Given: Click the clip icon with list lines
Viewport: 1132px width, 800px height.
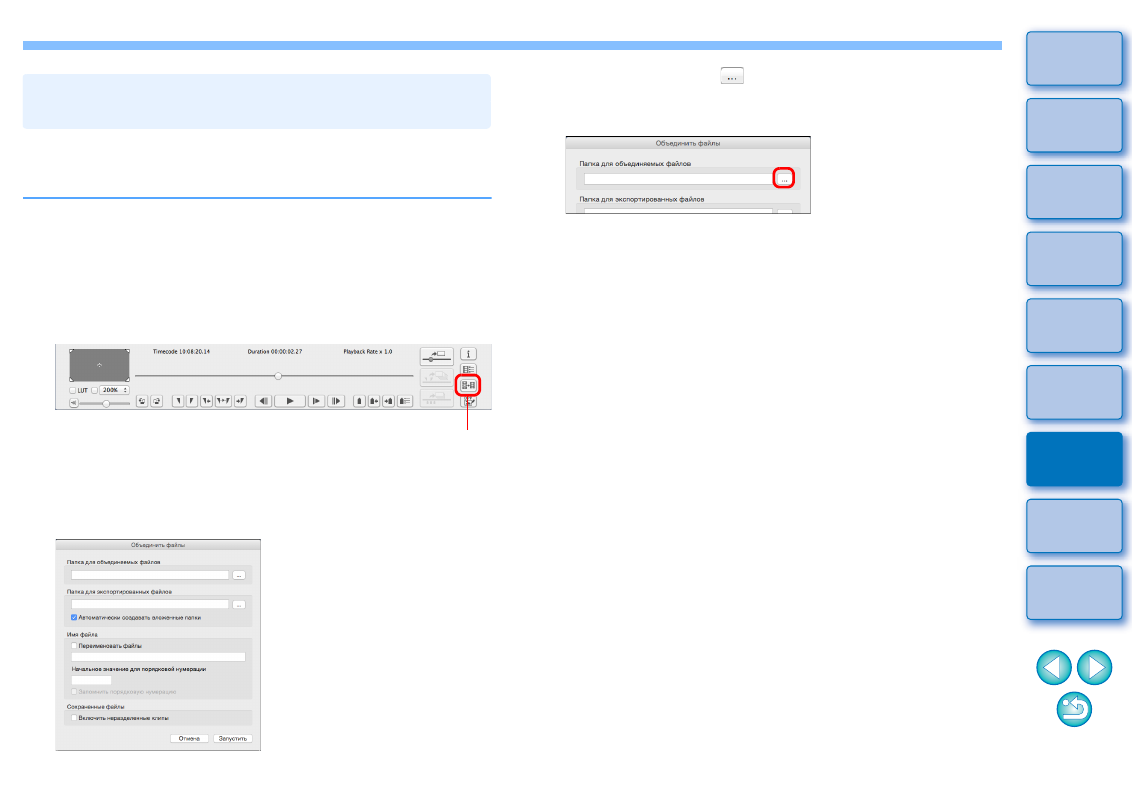Looking at the screenshot, I should (x=405, y=401).
